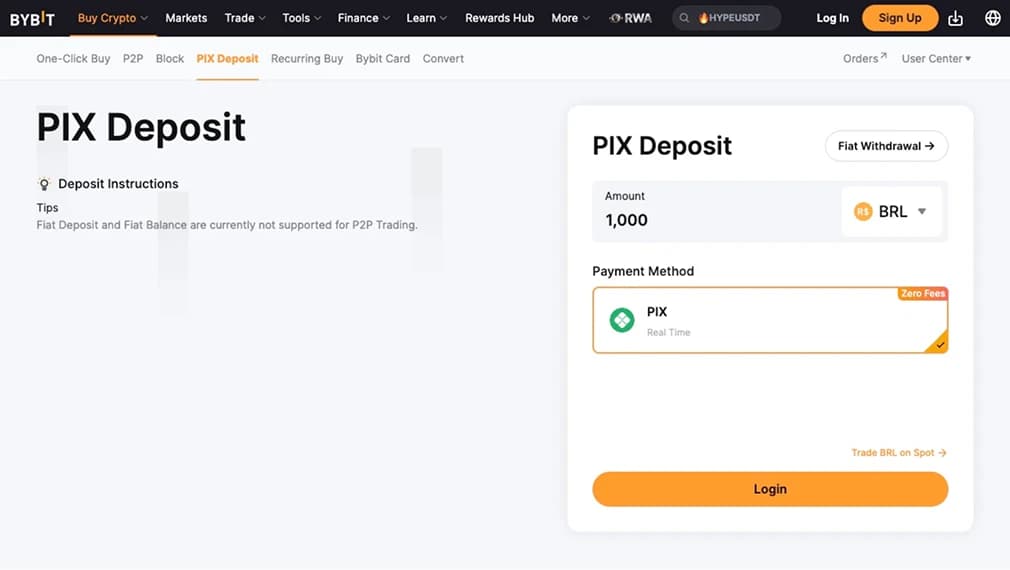The height and width of the screenshot is (570, 1010).
Task: Click the Amount input field
Action: [x=716, y=211]
